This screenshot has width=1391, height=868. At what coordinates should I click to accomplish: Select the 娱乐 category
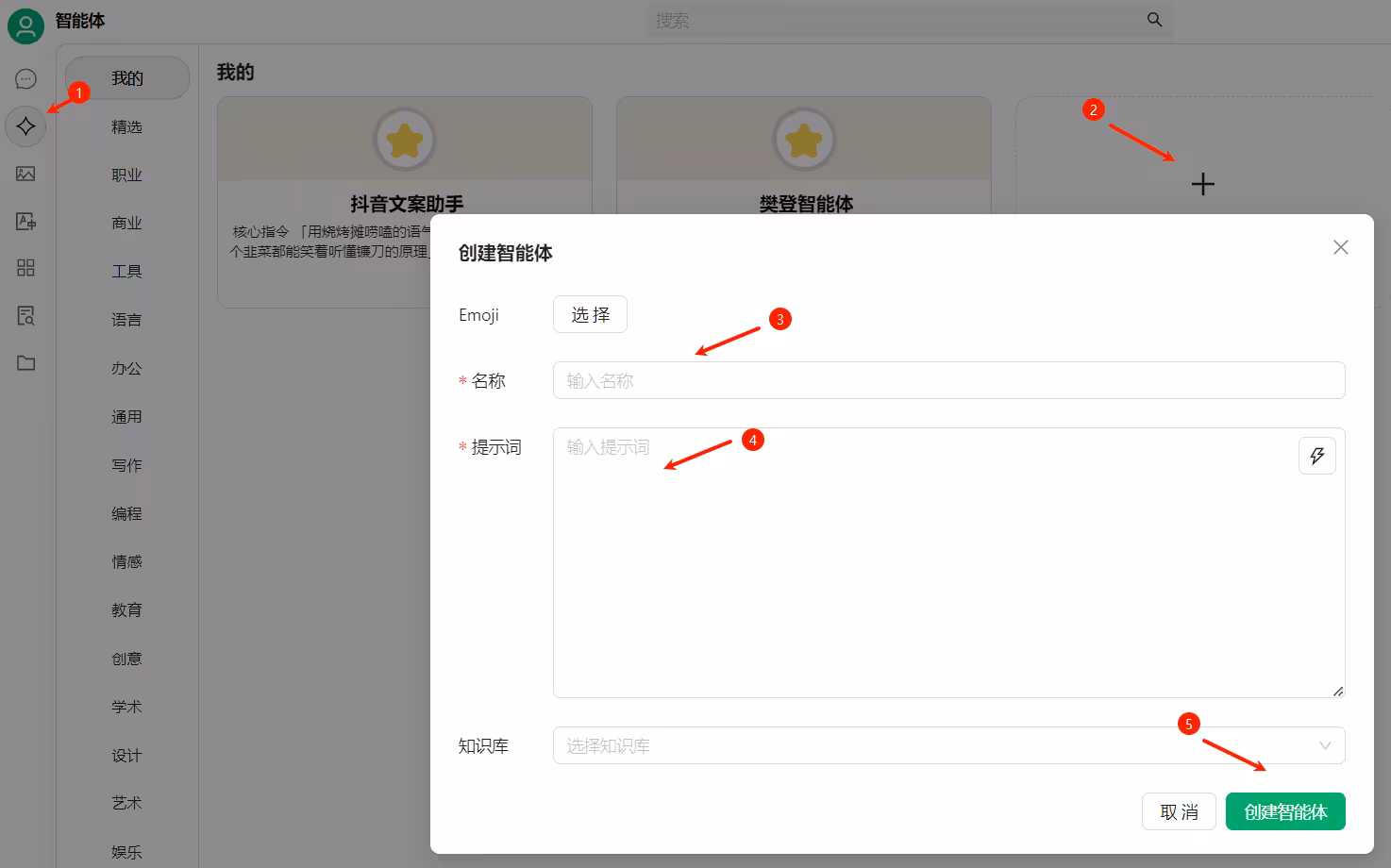tap(126, 852)
